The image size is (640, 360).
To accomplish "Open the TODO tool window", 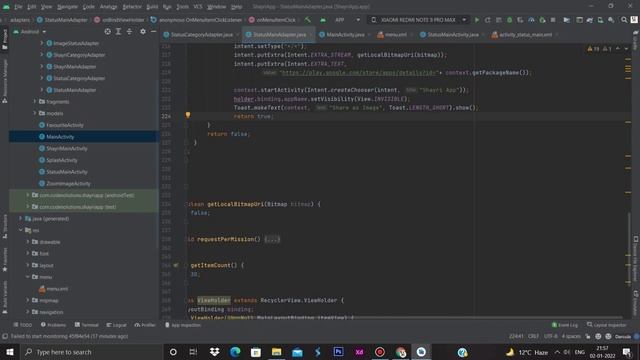I will pos(22,325).
